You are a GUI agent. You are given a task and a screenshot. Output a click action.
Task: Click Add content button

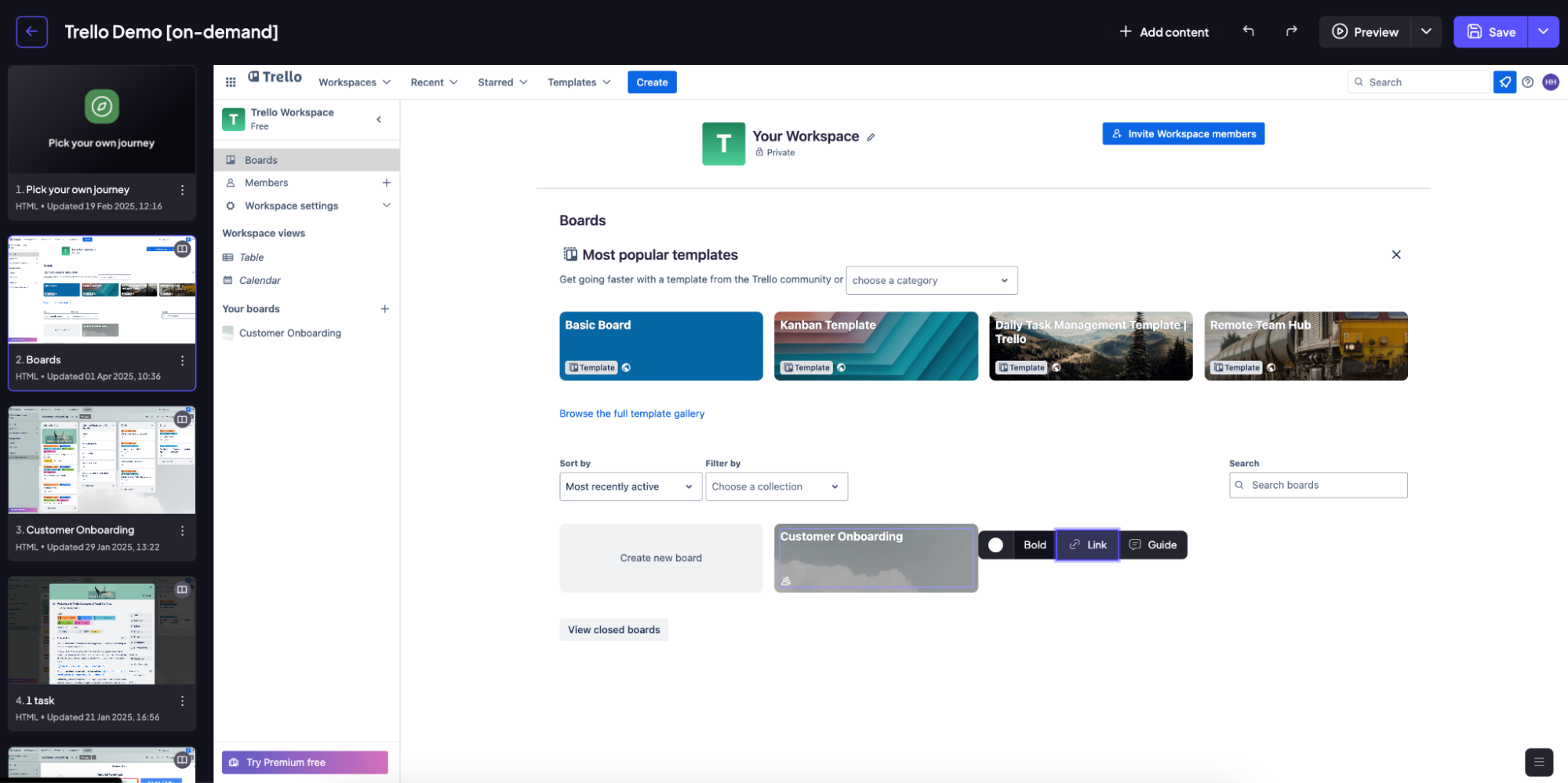tap(1163, 31)
